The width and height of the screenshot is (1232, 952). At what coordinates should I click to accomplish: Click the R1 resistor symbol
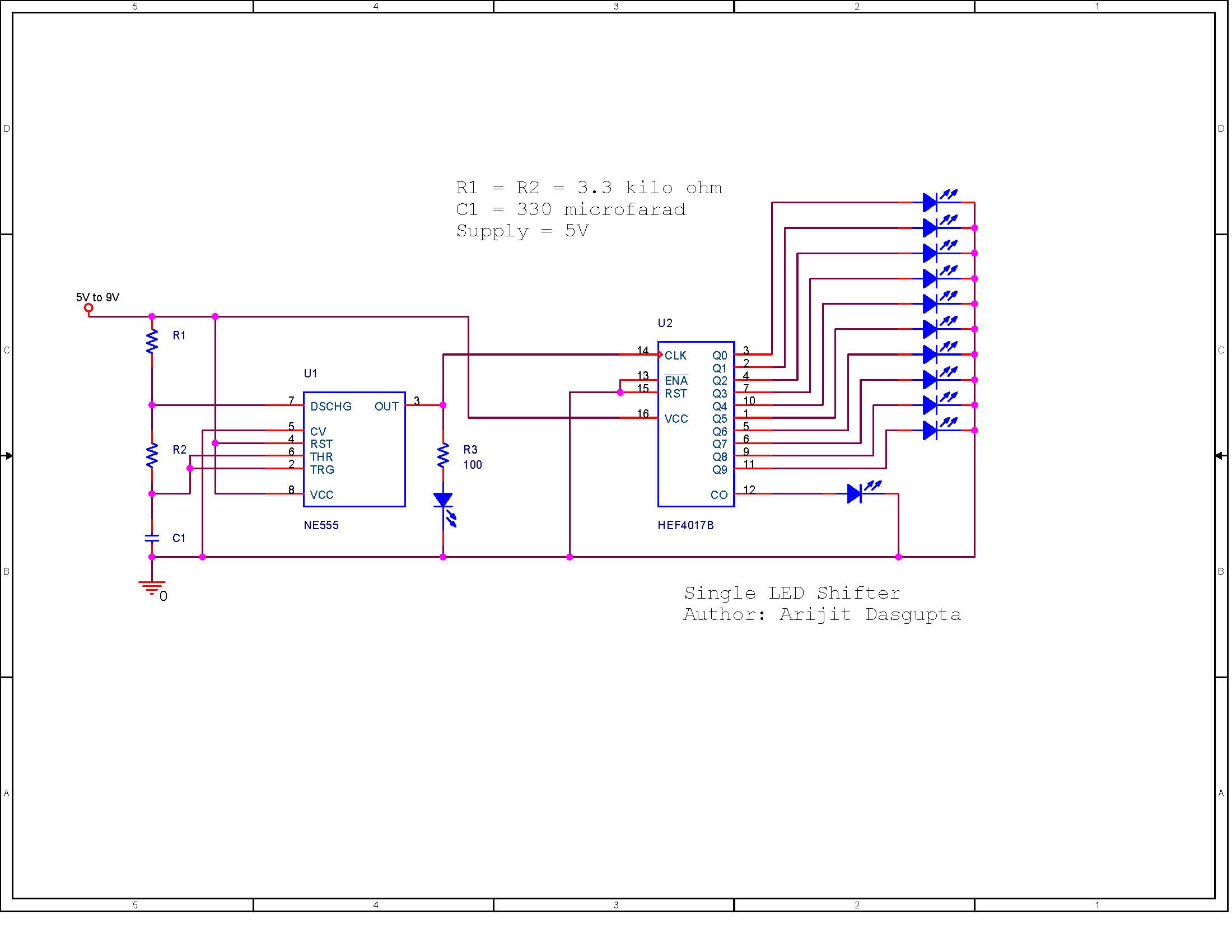point(152,342)
